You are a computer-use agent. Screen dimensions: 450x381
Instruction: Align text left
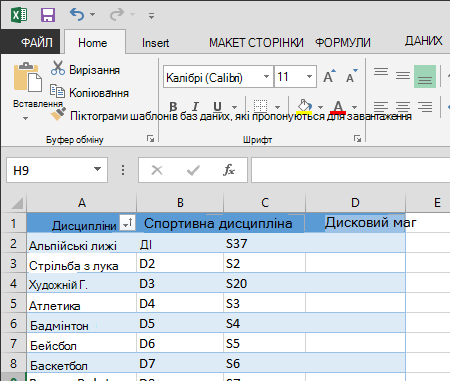(x=381, y=107)
